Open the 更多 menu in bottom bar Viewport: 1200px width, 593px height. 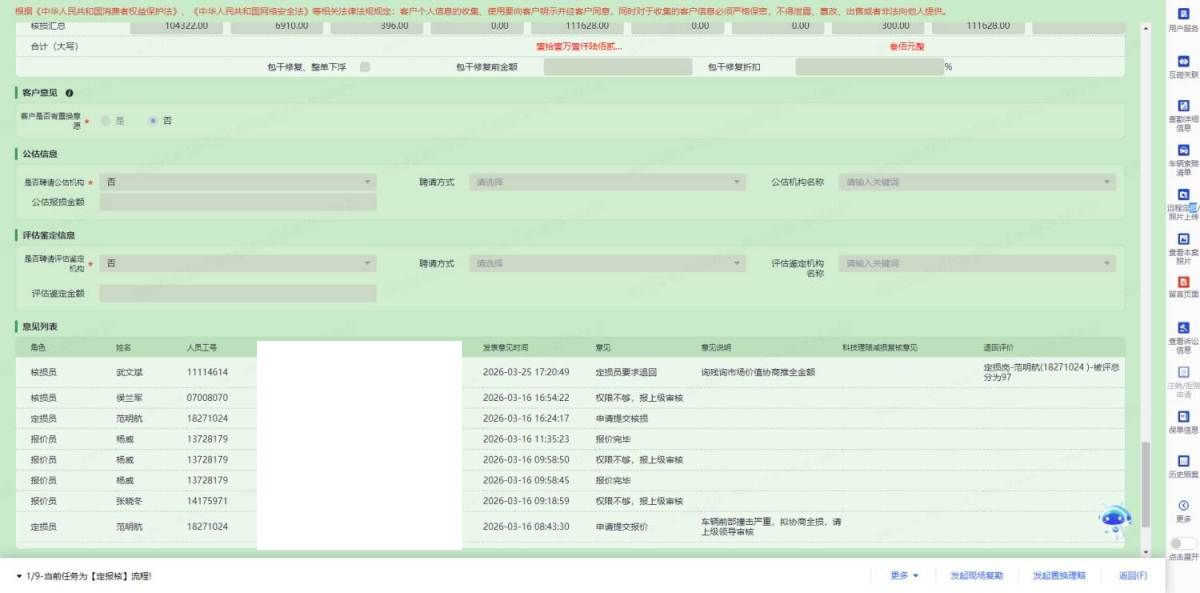point(904,576)
